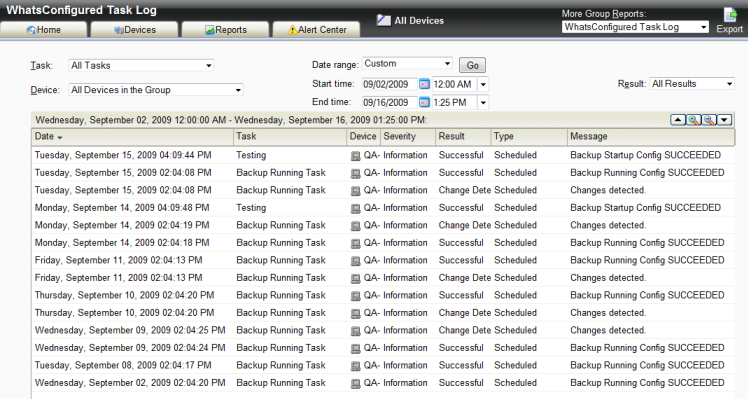748x399 pixels.
Task: Click 'Backup Running Task' in Sept 08 row
Action: coord(281,365)
